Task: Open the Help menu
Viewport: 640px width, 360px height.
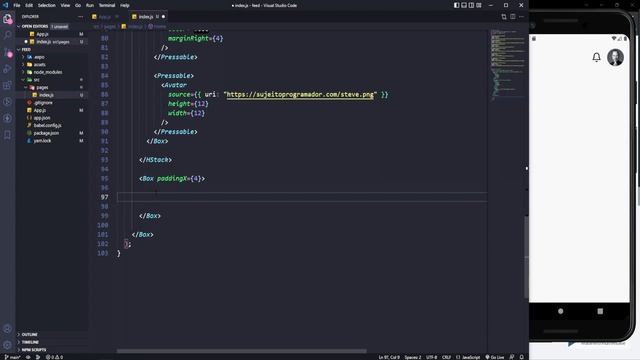Action: click(x=124, y=5)
